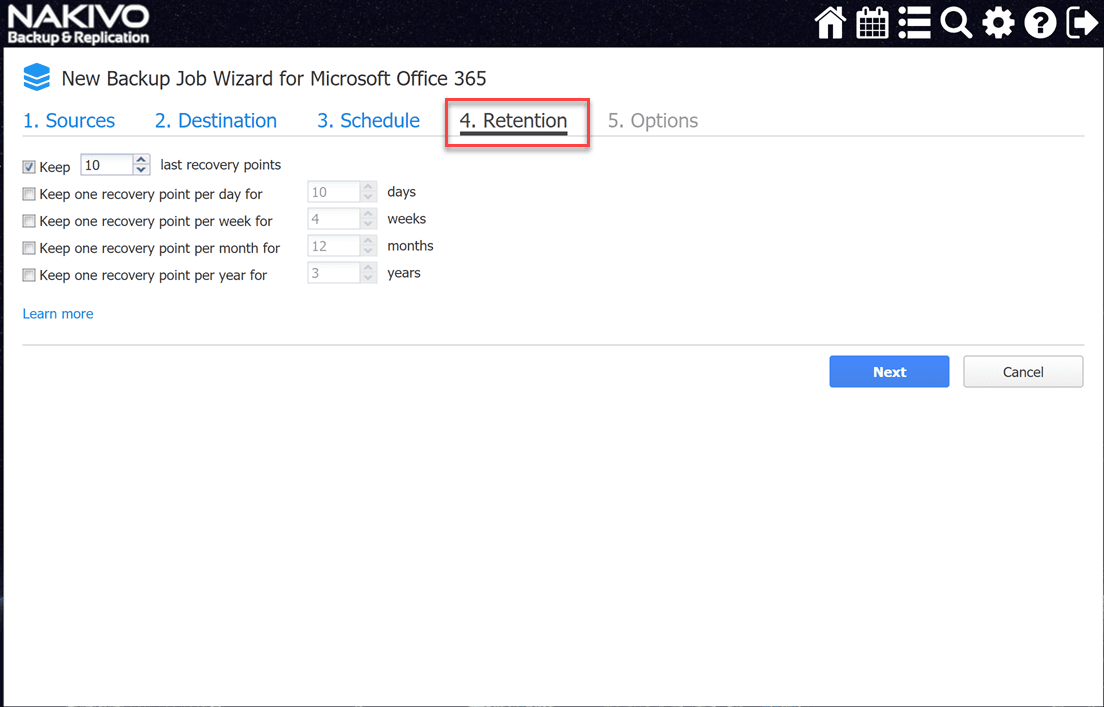Go to the Home dashboard icon
Viewport: 1104px width, 707px height.
pyautogui.click(x=830, y=23)
